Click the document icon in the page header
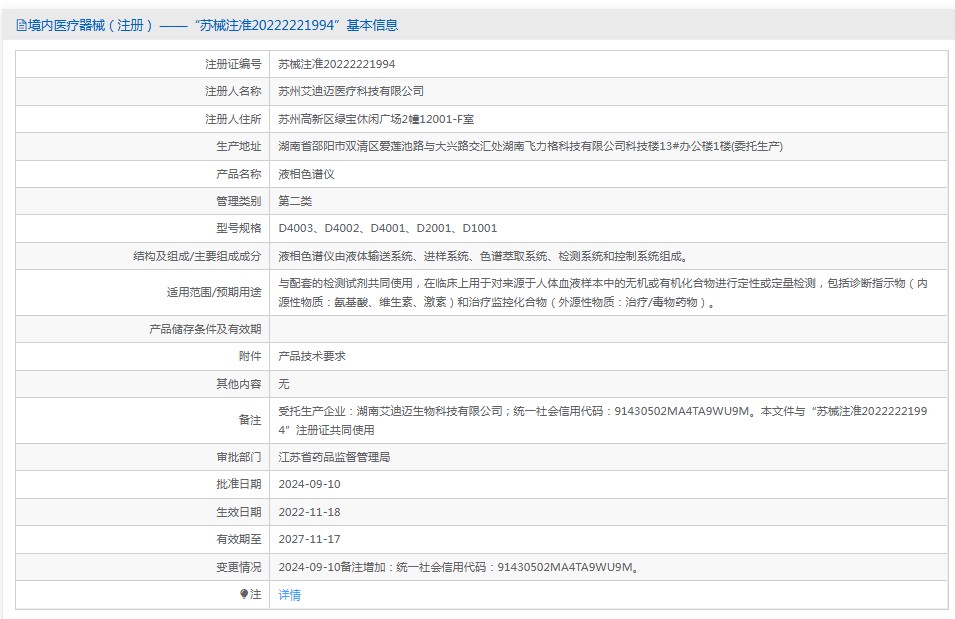Image resolution: width=955 pixels, height=619 pixels. (21, 25)
